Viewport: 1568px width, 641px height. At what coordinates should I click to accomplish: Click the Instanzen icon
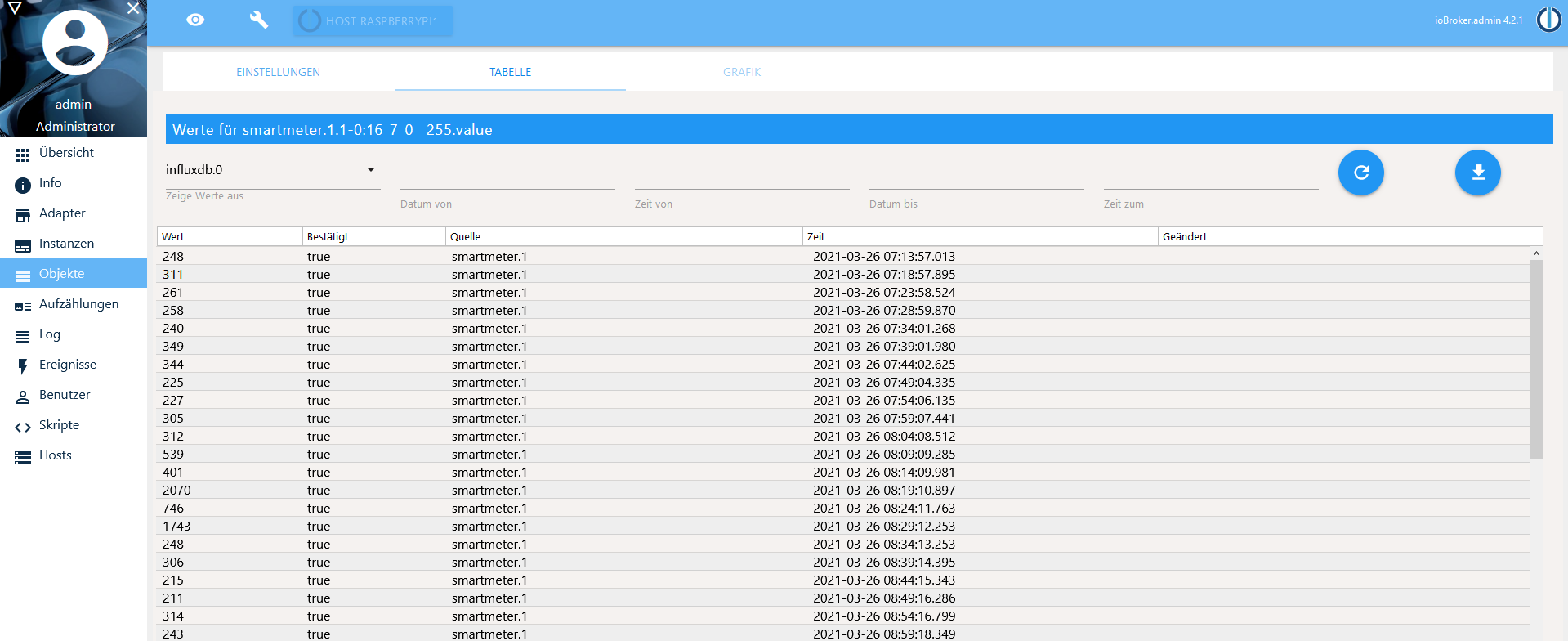coord(23,245)
